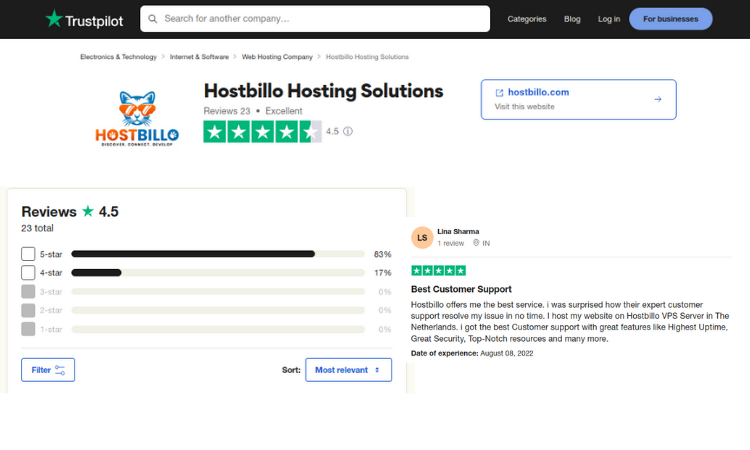The image size is (750, 450).
Task: Click the empty 3-star rating bar
Action: point(218,292)
